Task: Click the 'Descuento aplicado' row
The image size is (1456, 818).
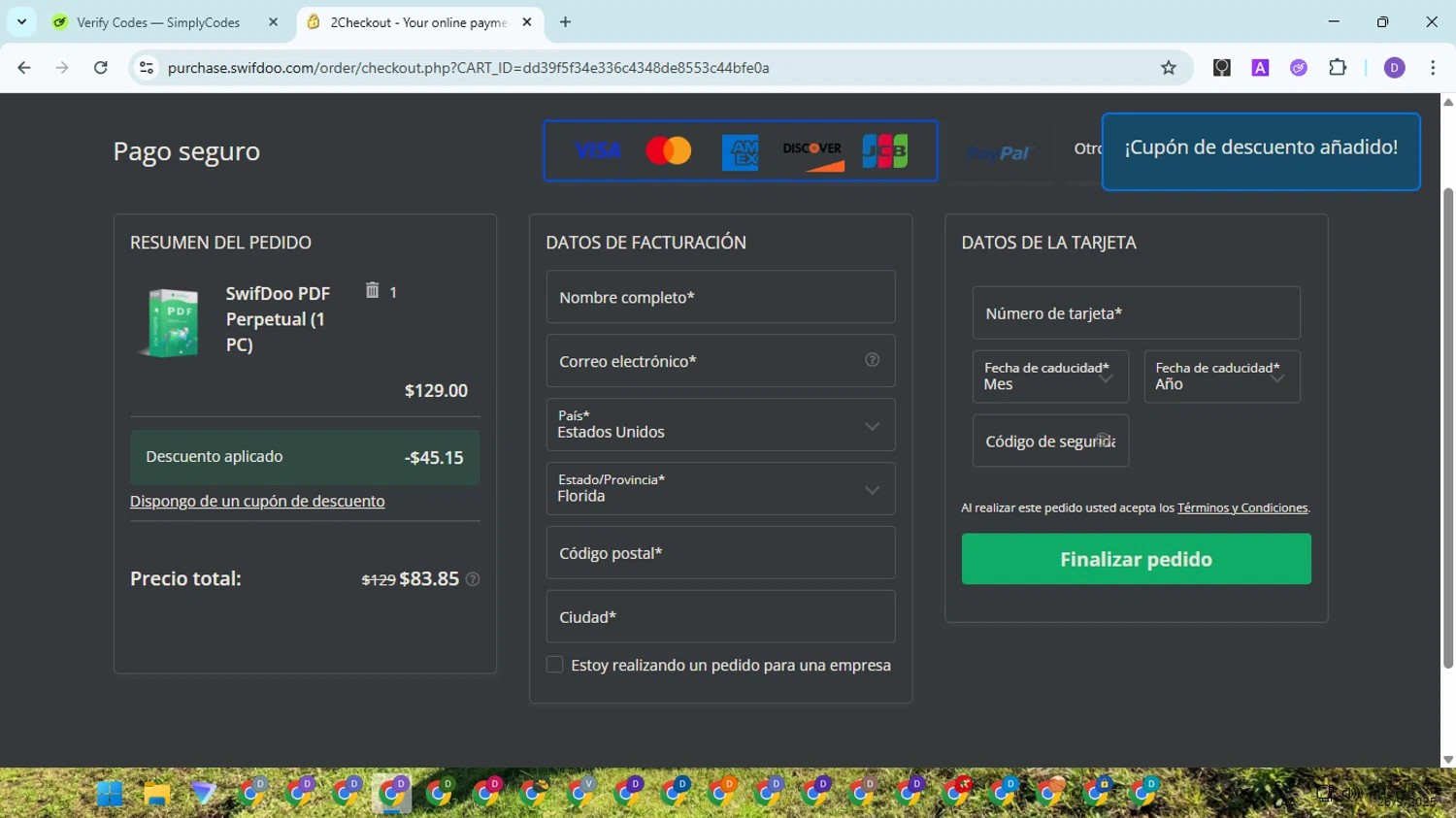Action: (305, 457)
